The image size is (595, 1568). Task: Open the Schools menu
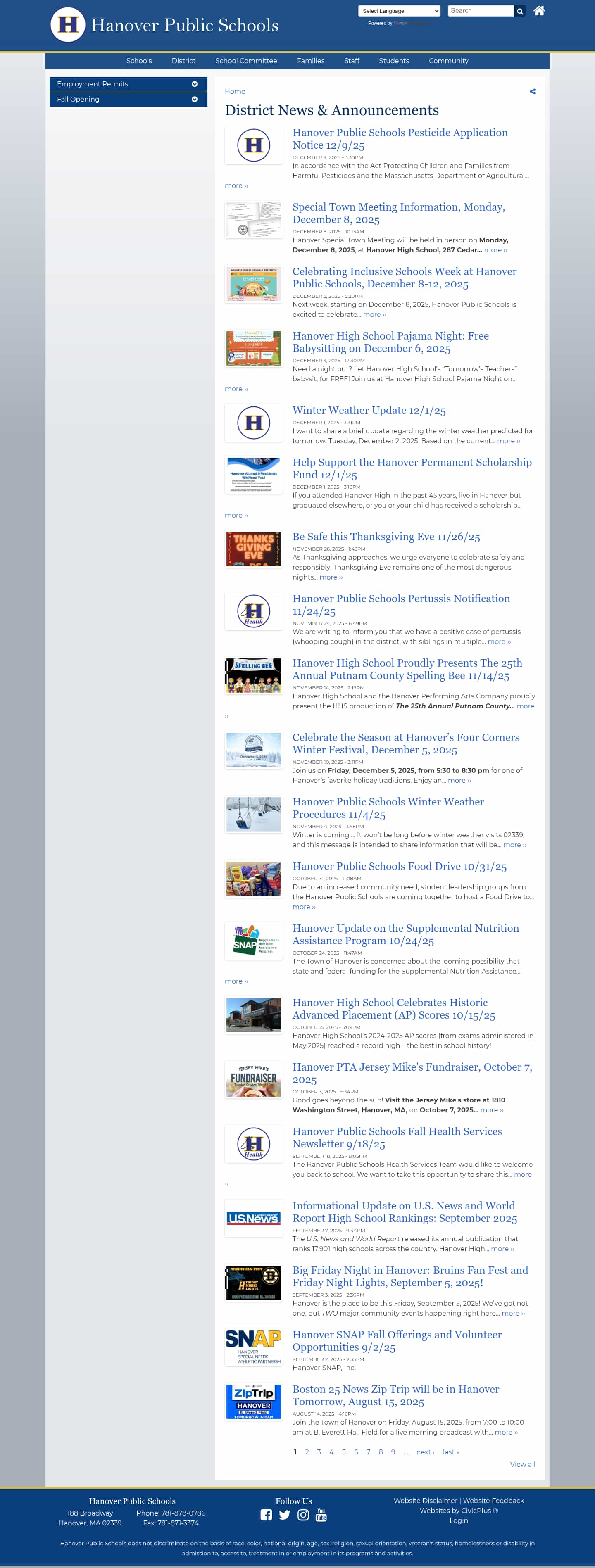(x=139, y=61)
